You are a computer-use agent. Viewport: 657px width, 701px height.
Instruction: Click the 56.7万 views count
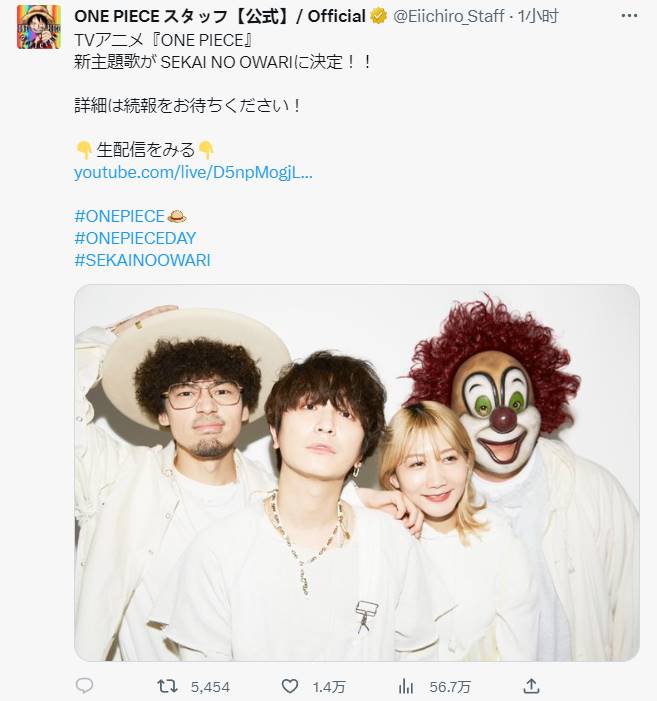click(450, 687)
